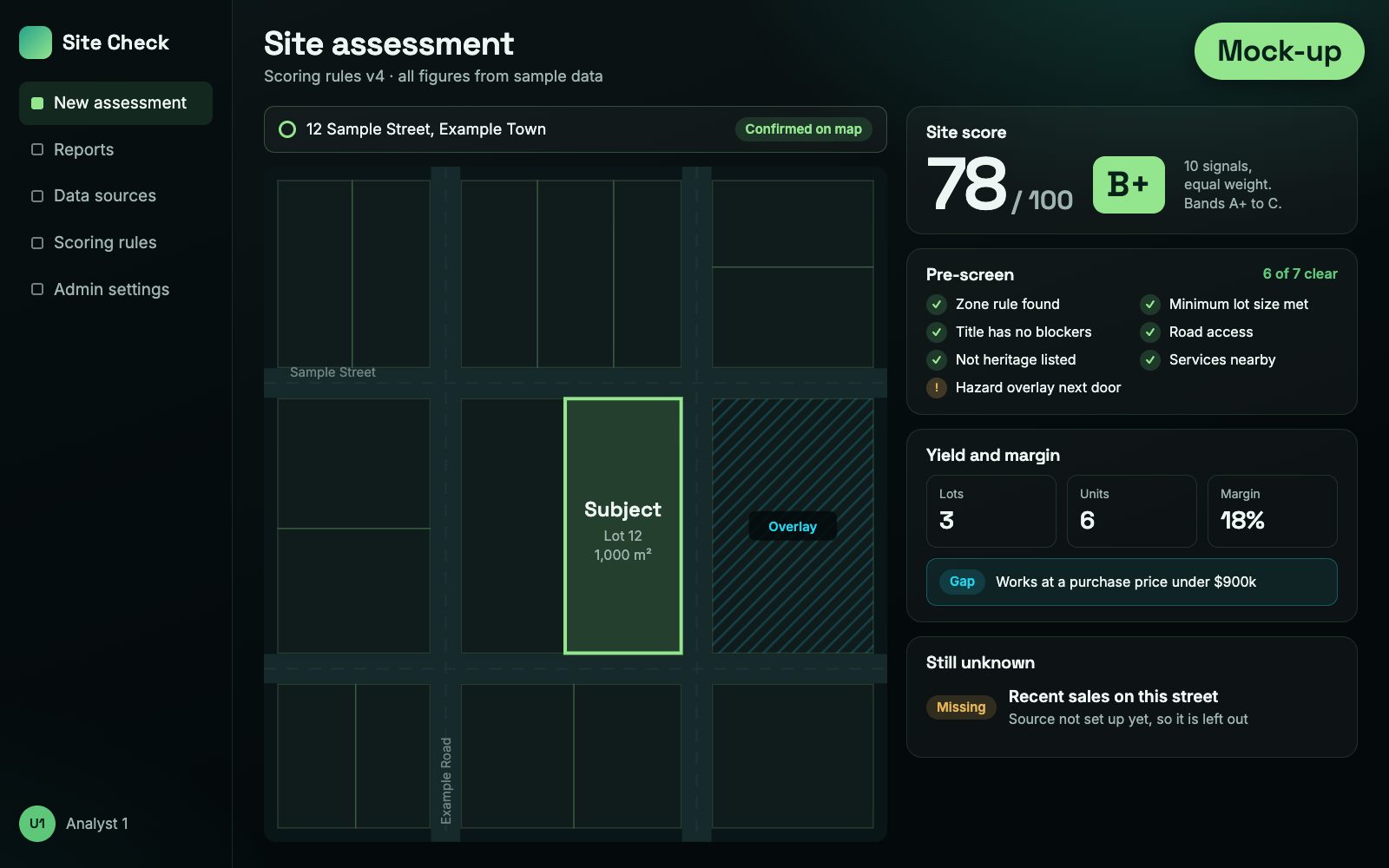The image size is (1389, 868).
Task: Open Admin settings in the sidebar
Action: 115,290
